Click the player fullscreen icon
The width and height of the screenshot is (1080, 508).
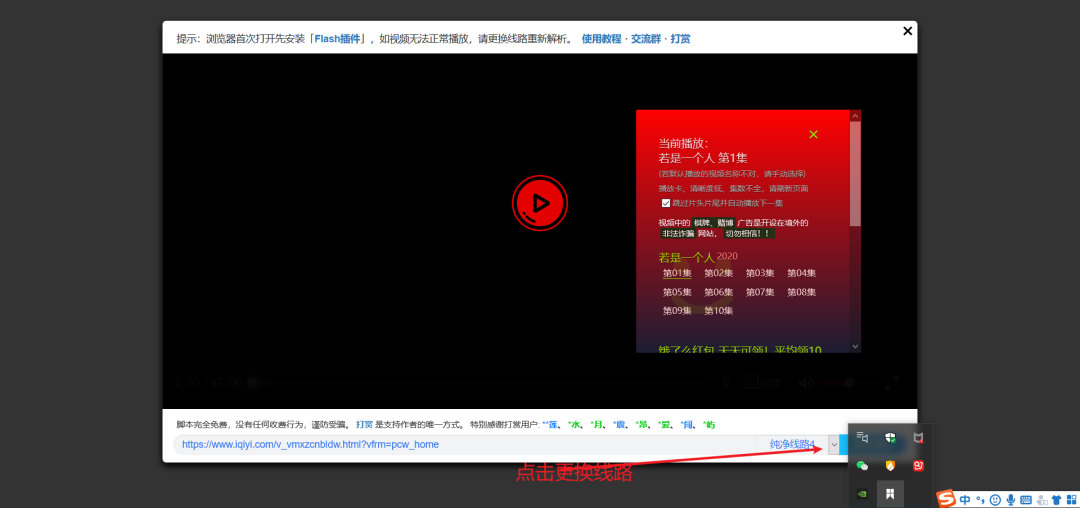click(x=892, y=383)
